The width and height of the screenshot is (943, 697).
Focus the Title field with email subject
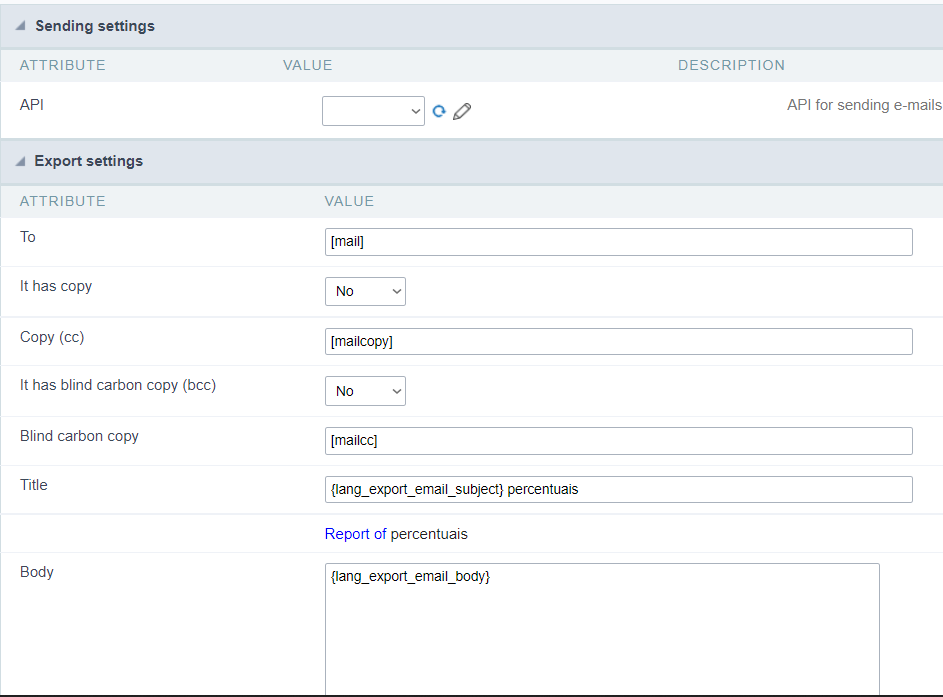coord(618,489)
